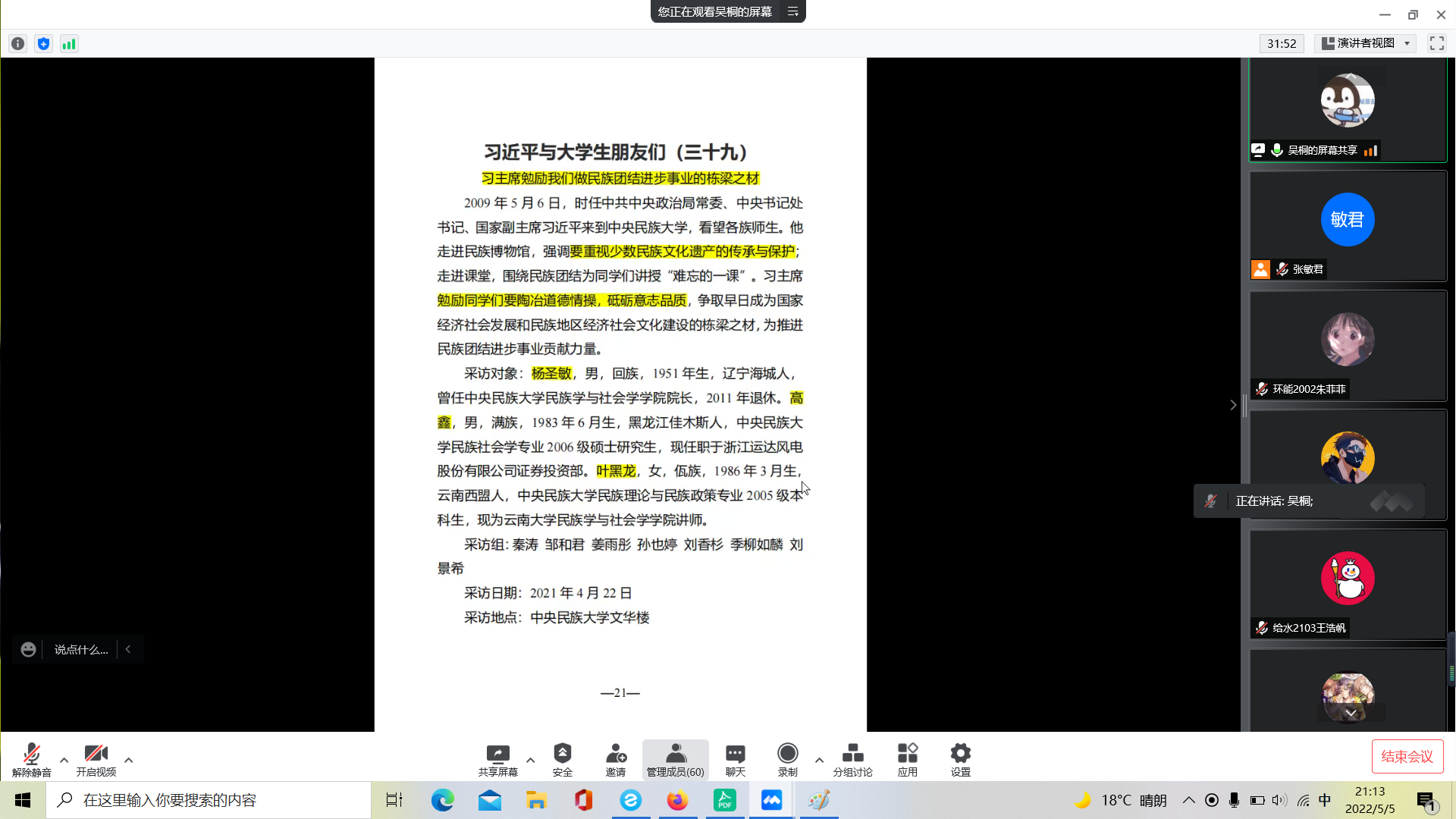This screenshot has width=1456, height=819.
Task: Click the 结束会议 end meeting button
Action: point(1407,756)
